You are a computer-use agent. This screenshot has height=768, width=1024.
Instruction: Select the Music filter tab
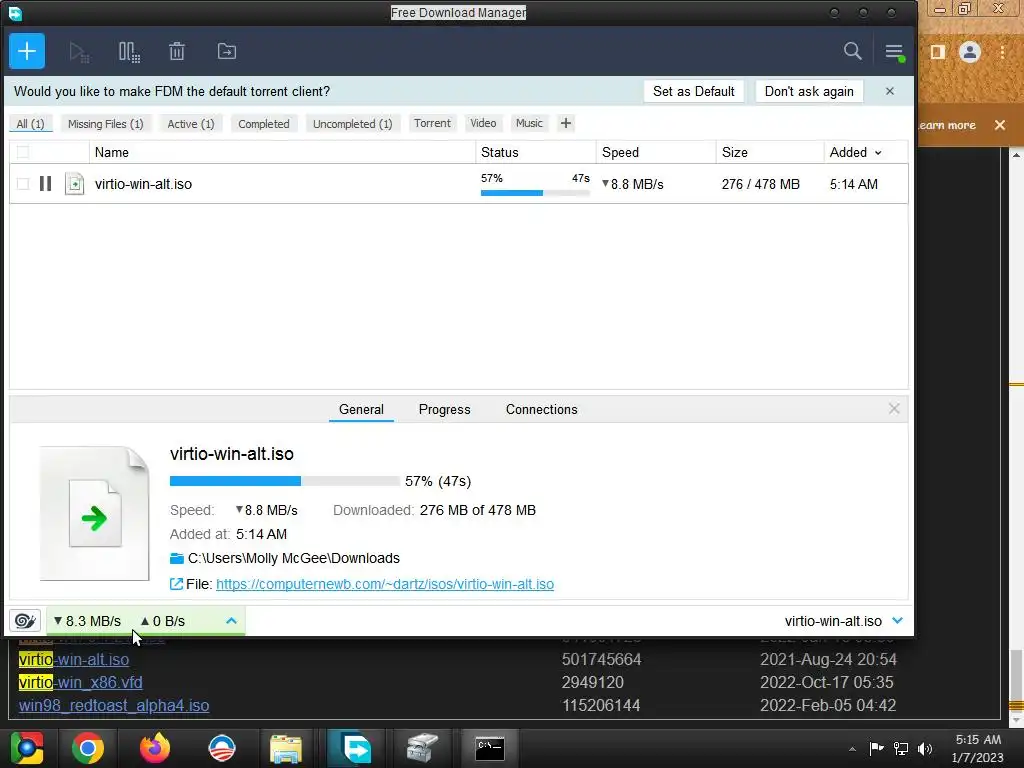[x=529, y=123]
